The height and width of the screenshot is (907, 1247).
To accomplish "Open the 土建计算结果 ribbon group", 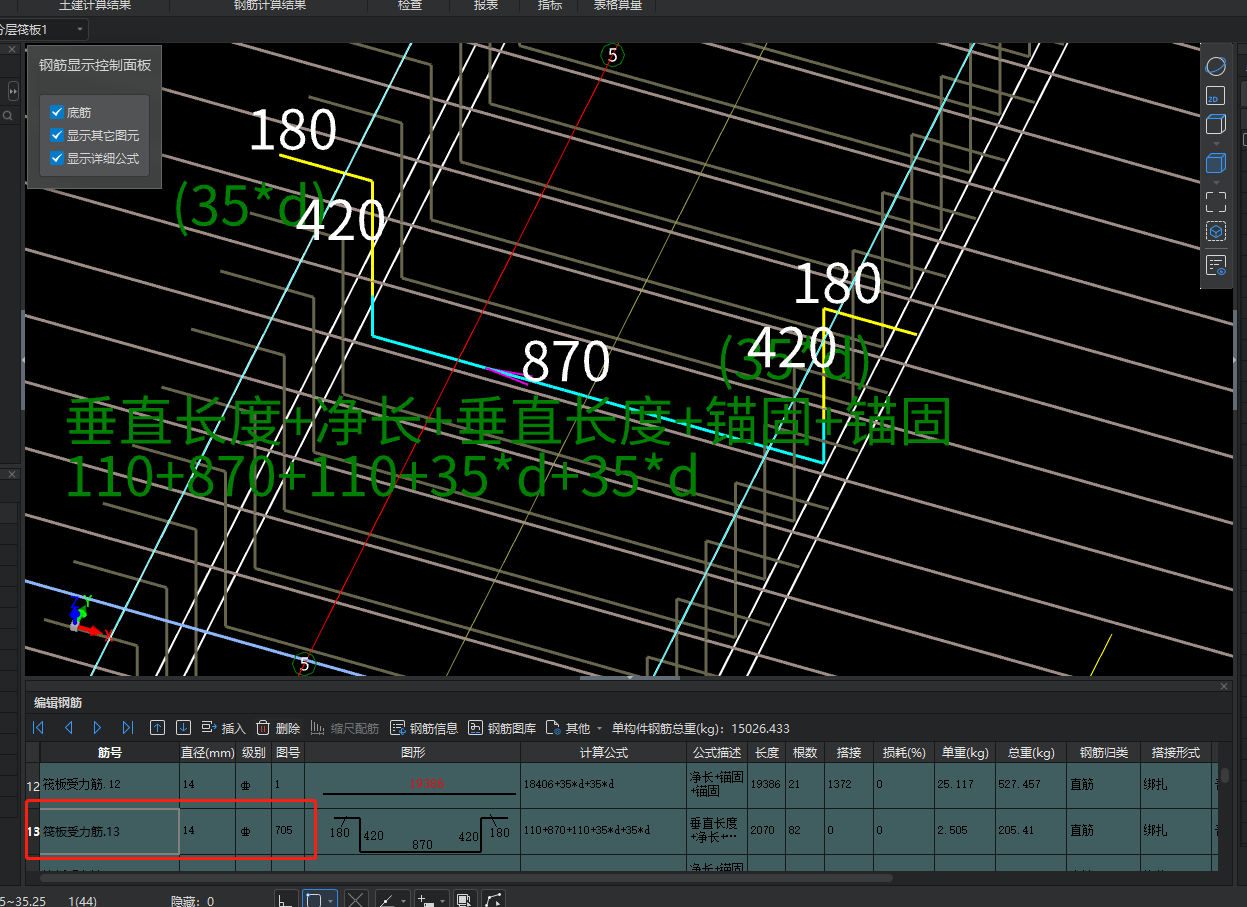I will 95,6.
